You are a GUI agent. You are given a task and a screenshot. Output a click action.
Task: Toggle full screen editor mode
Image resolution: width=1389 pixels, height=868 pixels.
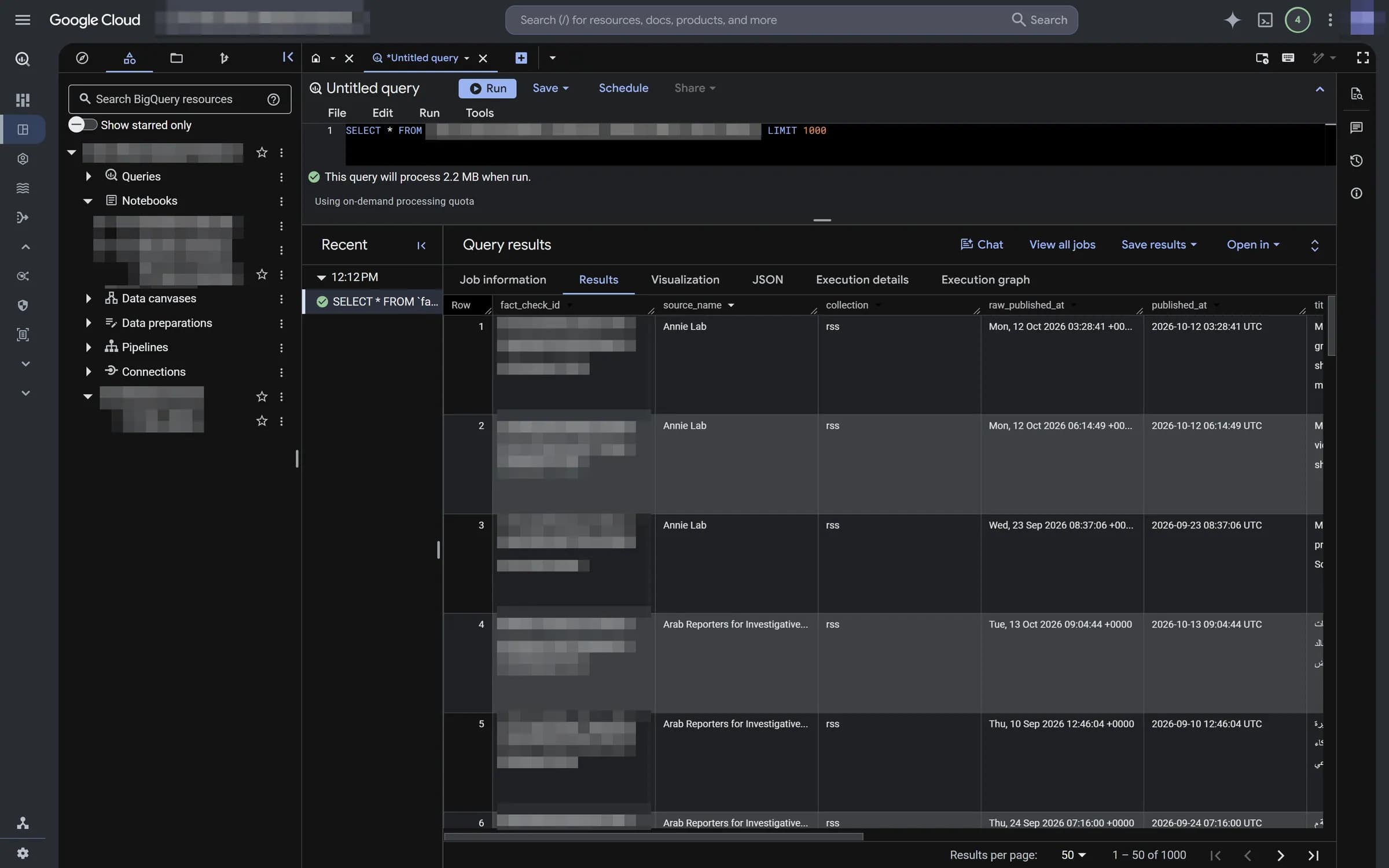click(1362, 58)
